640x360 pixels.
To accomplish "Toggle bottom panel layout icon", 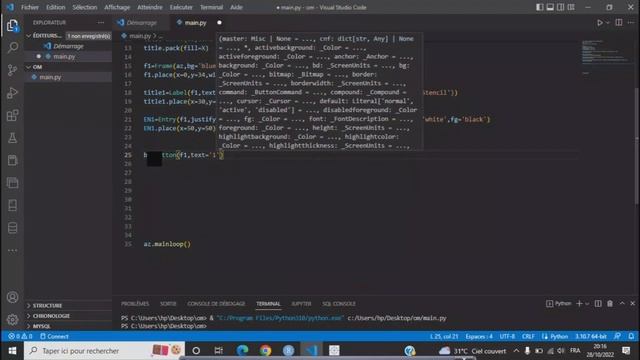I will [550, 7].
